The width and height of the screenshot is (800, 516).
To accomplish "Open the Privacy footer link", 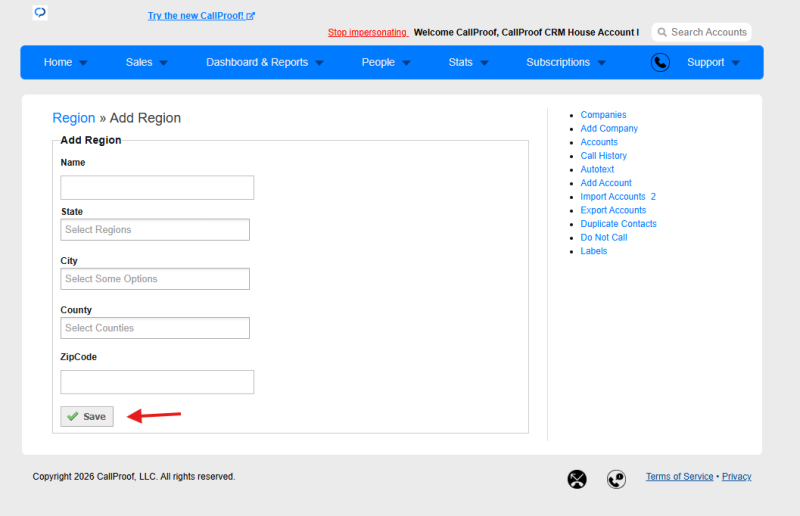I will pos(737,476).
